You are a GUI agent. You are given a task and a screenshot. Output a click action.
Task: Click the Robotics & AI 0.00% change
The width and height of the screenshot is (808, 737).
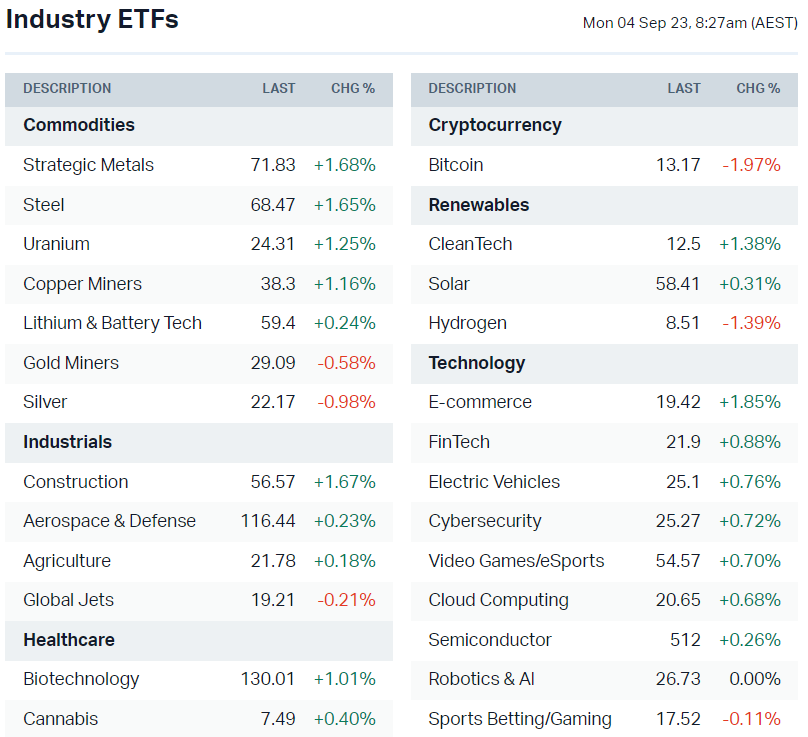pos(756,679)
